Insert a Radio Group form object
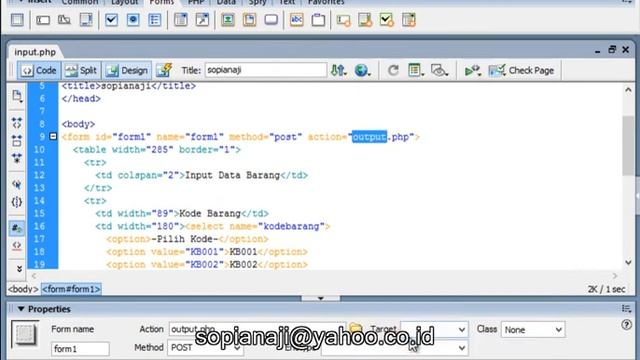The width and height of the screenshot is (640, 360). pos(155,20)
